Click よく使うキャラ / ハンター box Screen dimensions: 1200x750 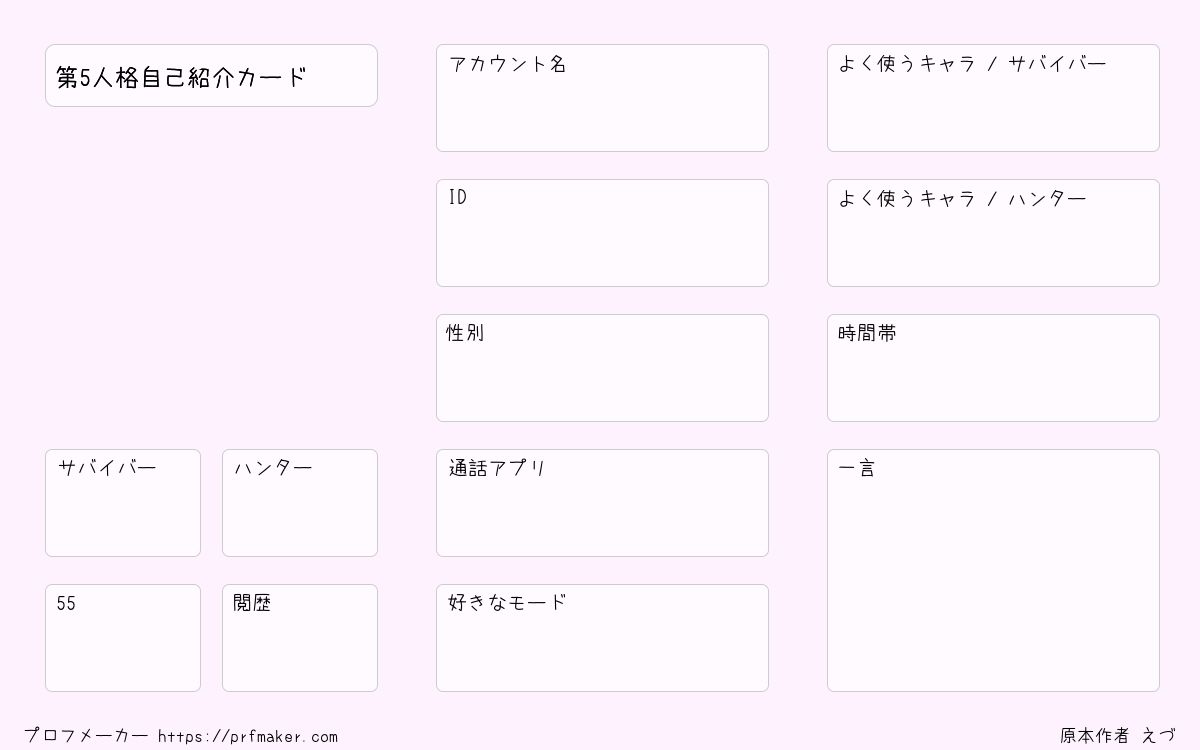(993, 233)
